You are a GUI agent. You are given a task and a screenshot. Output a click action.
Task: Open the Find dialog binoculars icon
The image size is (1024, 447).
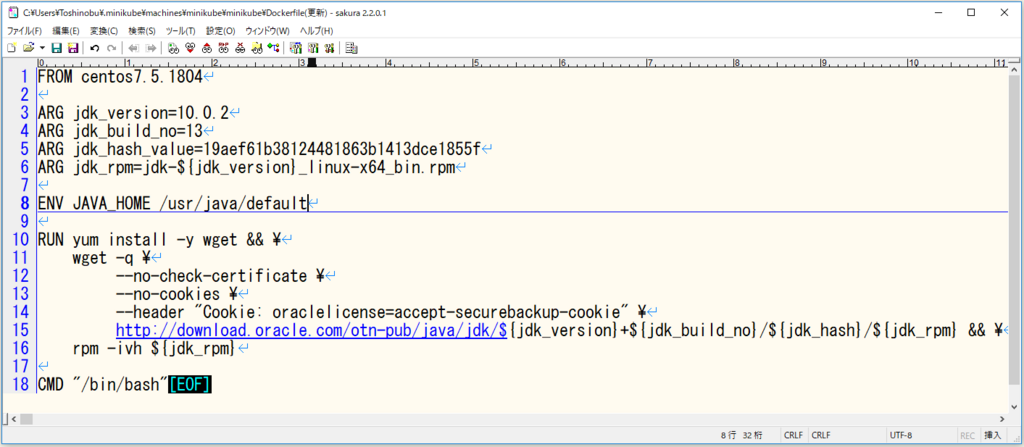(x=173, y=48)
